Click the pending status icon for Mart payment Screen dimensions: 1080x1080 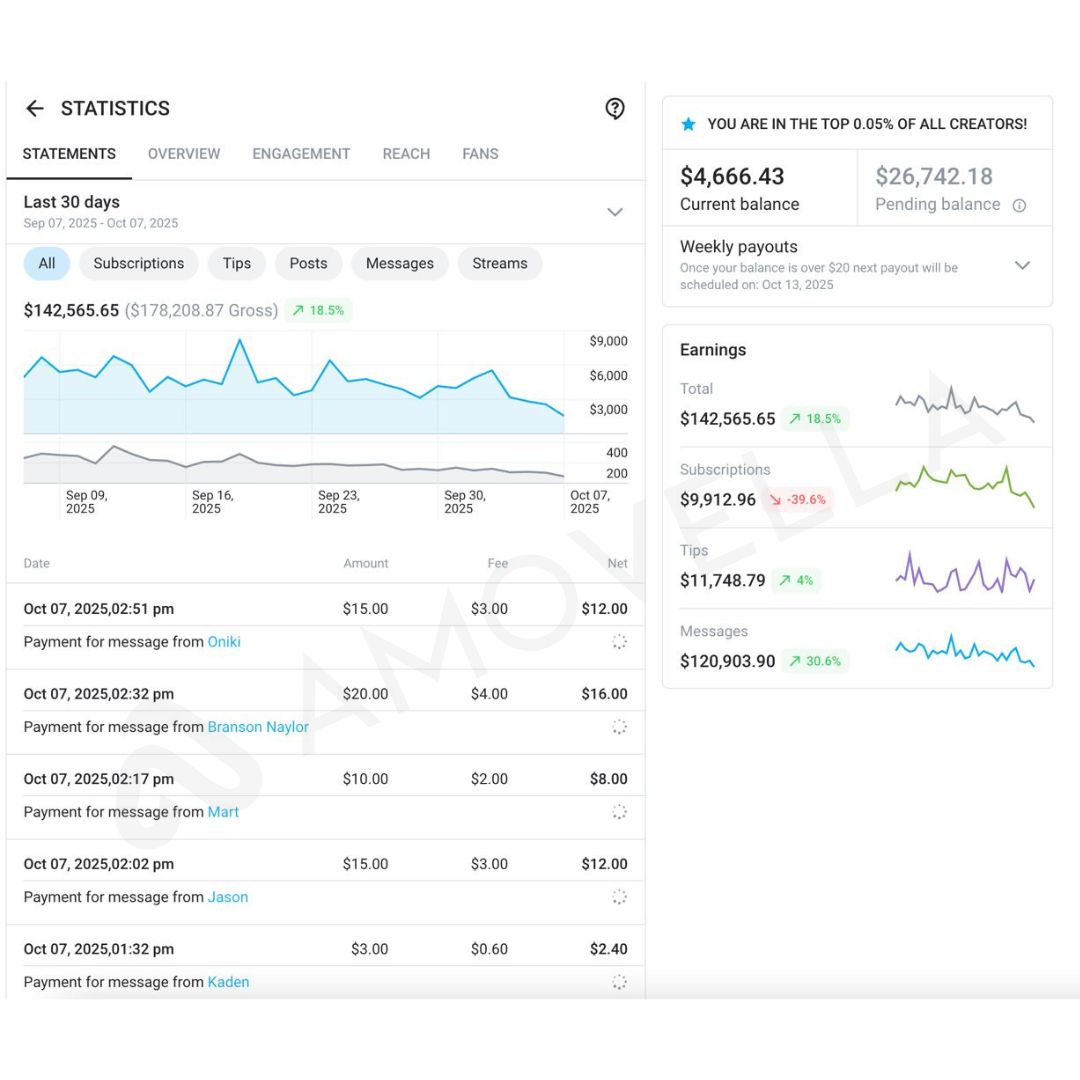pos(619,812)
